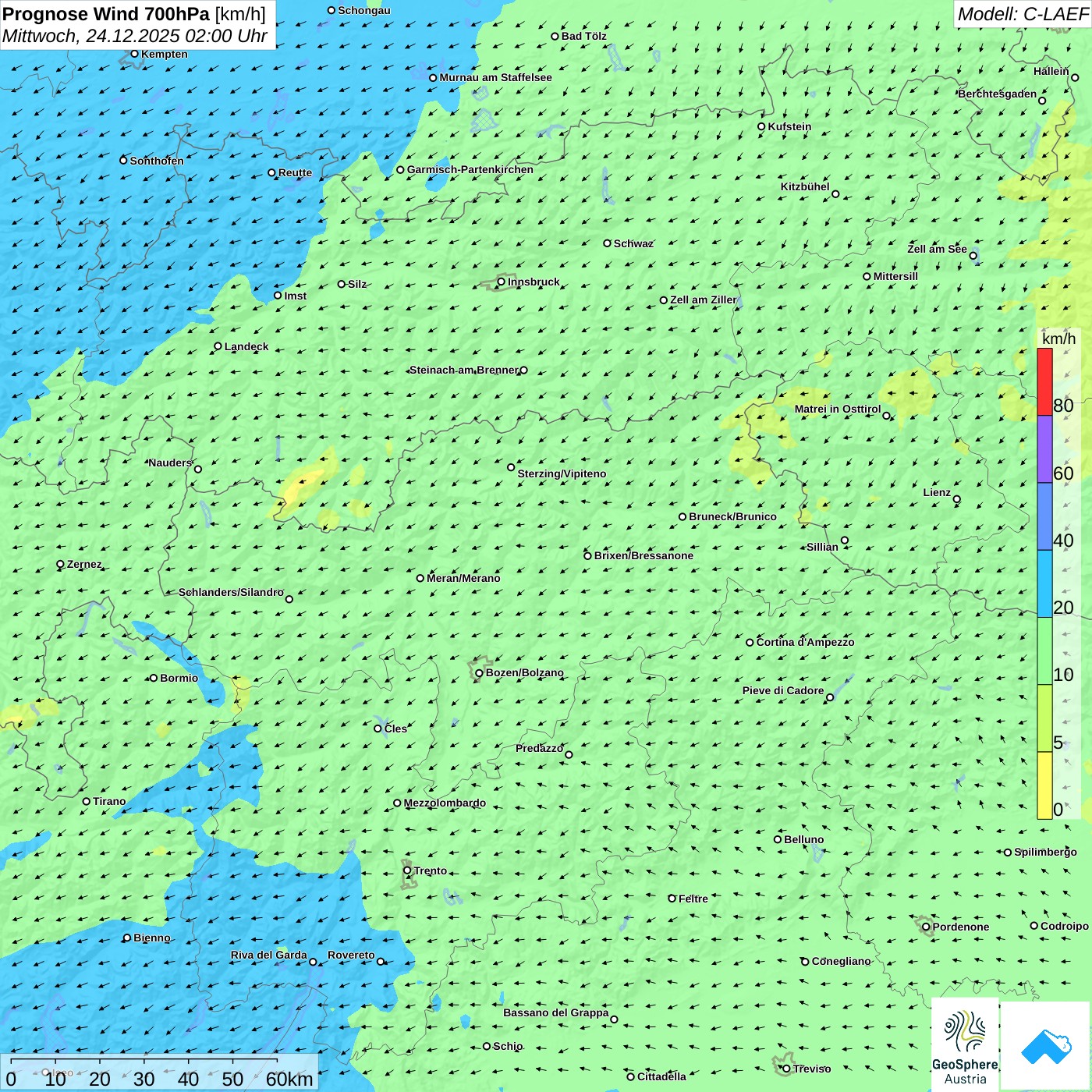Image resolution: width=1092 pixels, height=1092 pixels.
Task: Select the Belluno city marker
Action: [778, 839]
